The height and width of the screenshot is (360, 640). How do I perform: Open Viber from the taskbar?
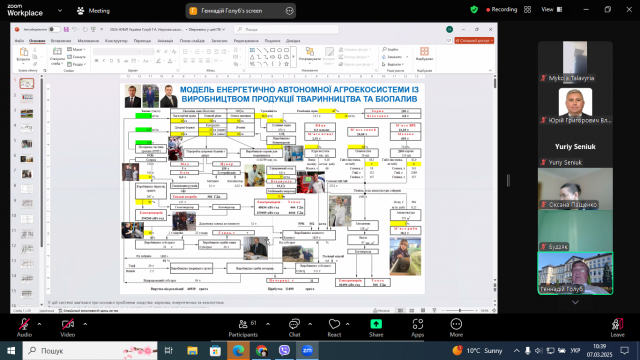[x=284, y=351]
